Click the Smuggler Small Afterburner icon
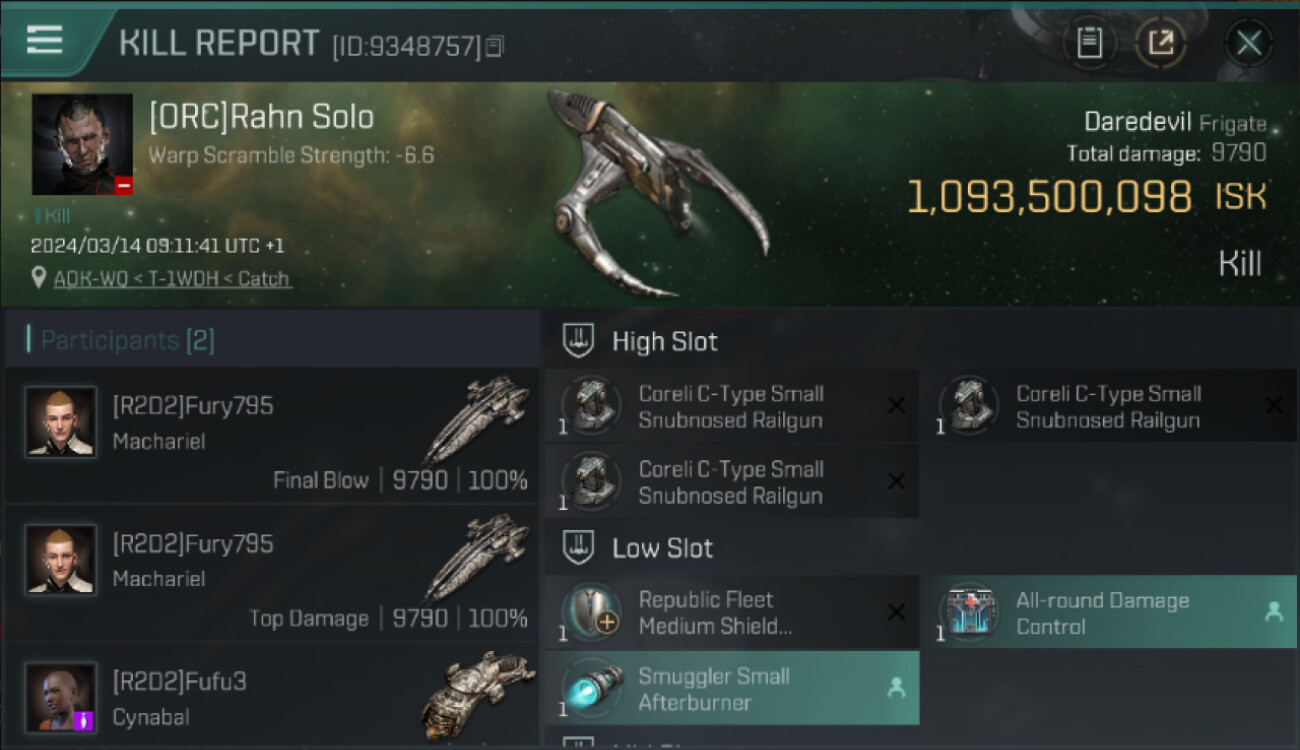The width and height of the screenshot is (1300, 750). click(592, 688)
